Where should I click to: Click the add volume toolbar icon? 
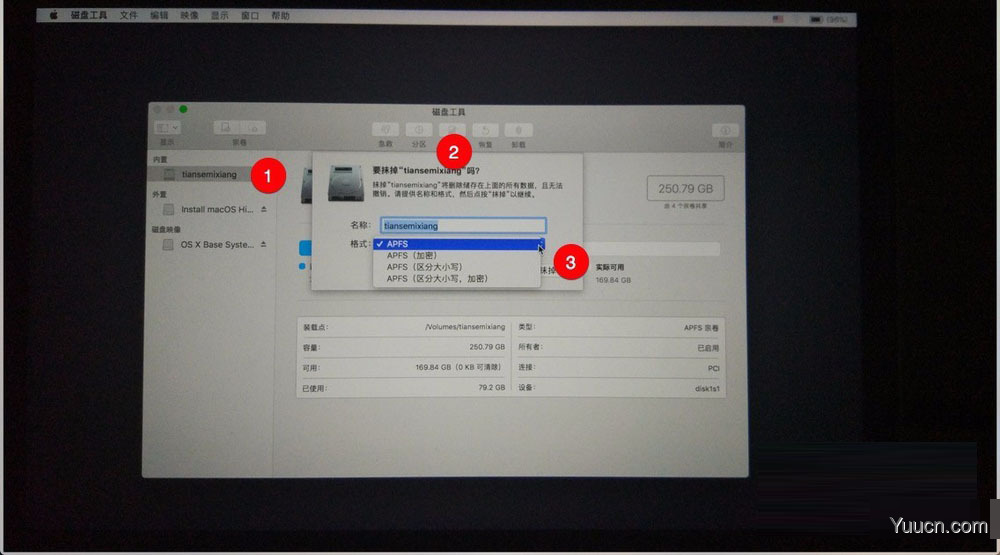[x=226, y=128]
